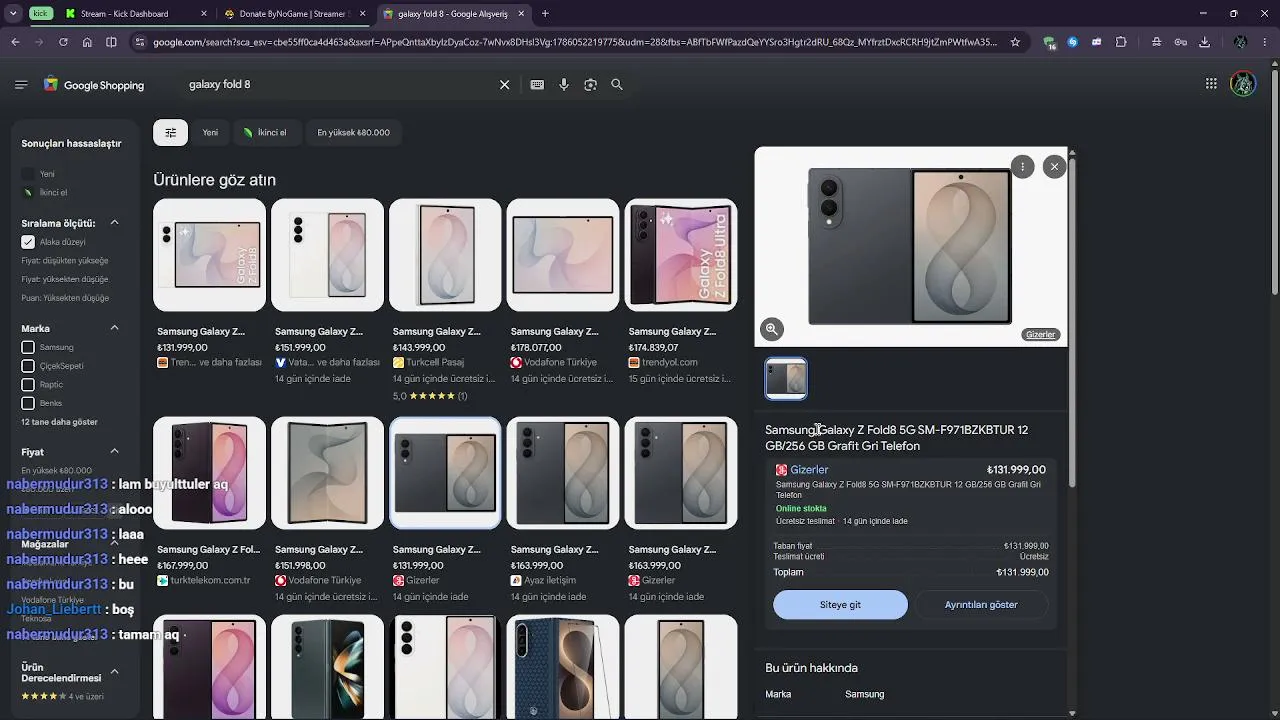Image resolution: width=1280 pixels, height=720 pixels.
Task: Check the Samsung brand filter
Action: (x=28, y=347)
